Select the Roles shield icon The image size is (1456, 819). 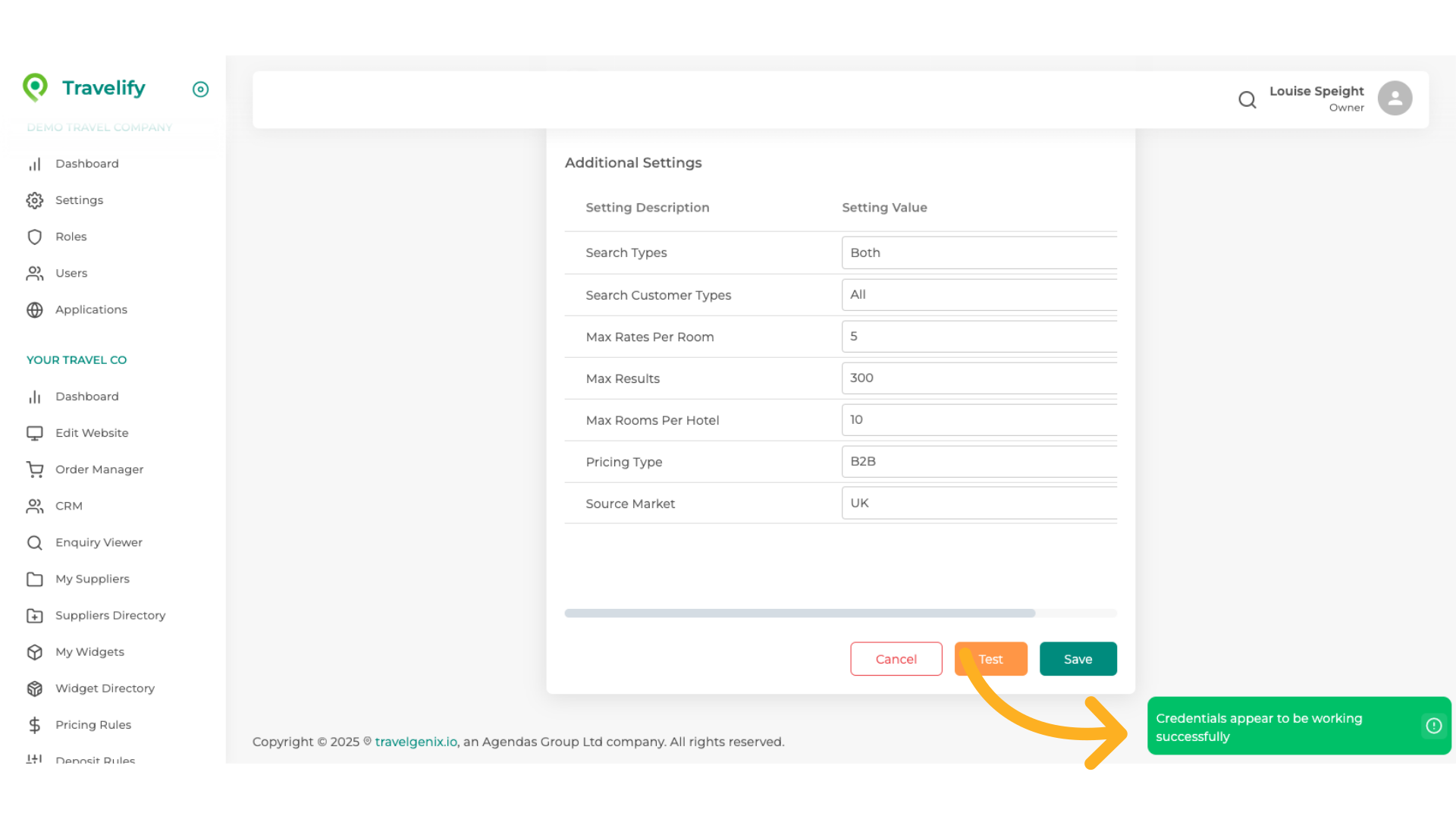[x=35, y=237]
